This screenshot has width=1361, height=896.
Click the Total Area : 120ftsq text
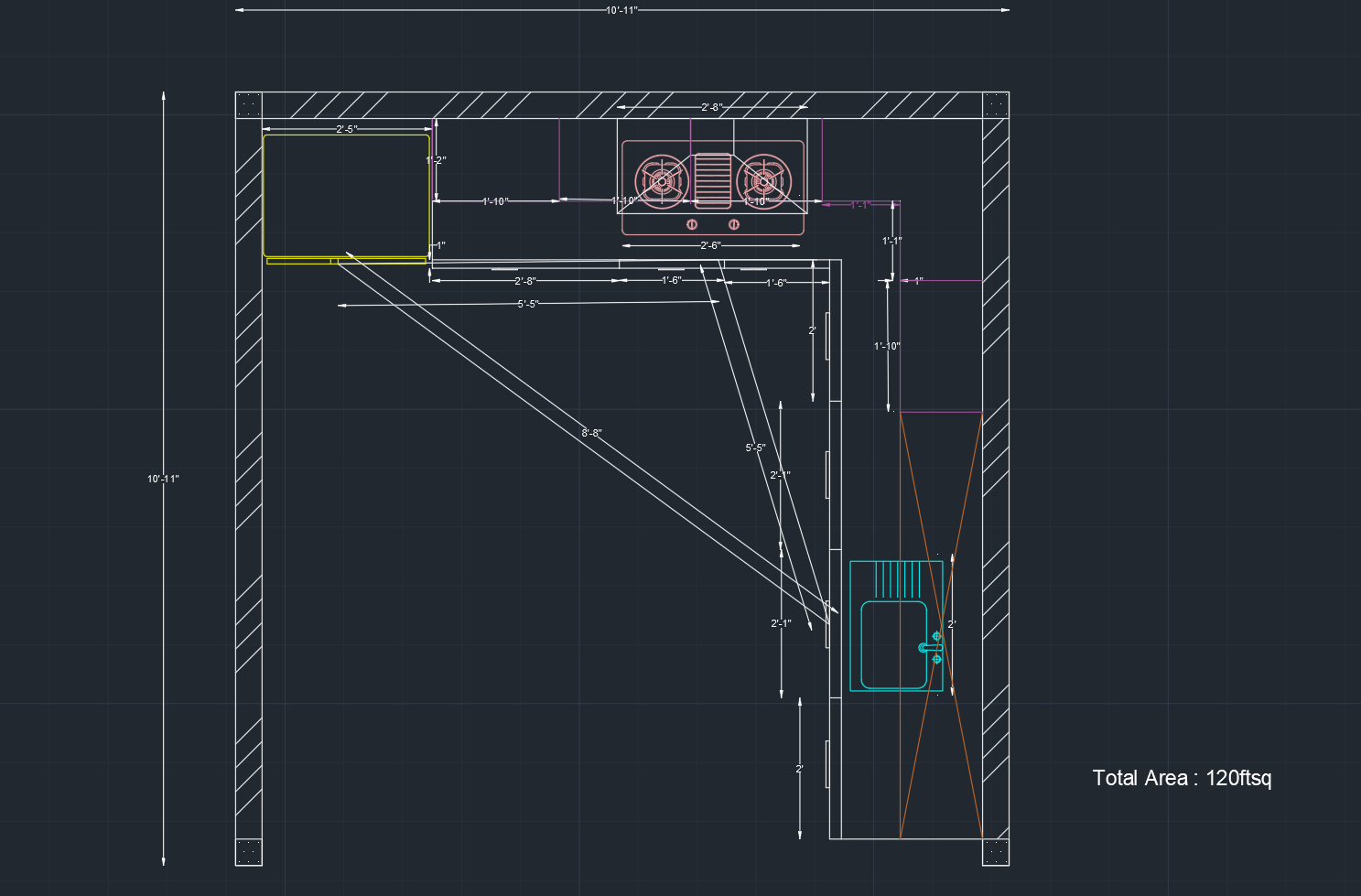1183,779
